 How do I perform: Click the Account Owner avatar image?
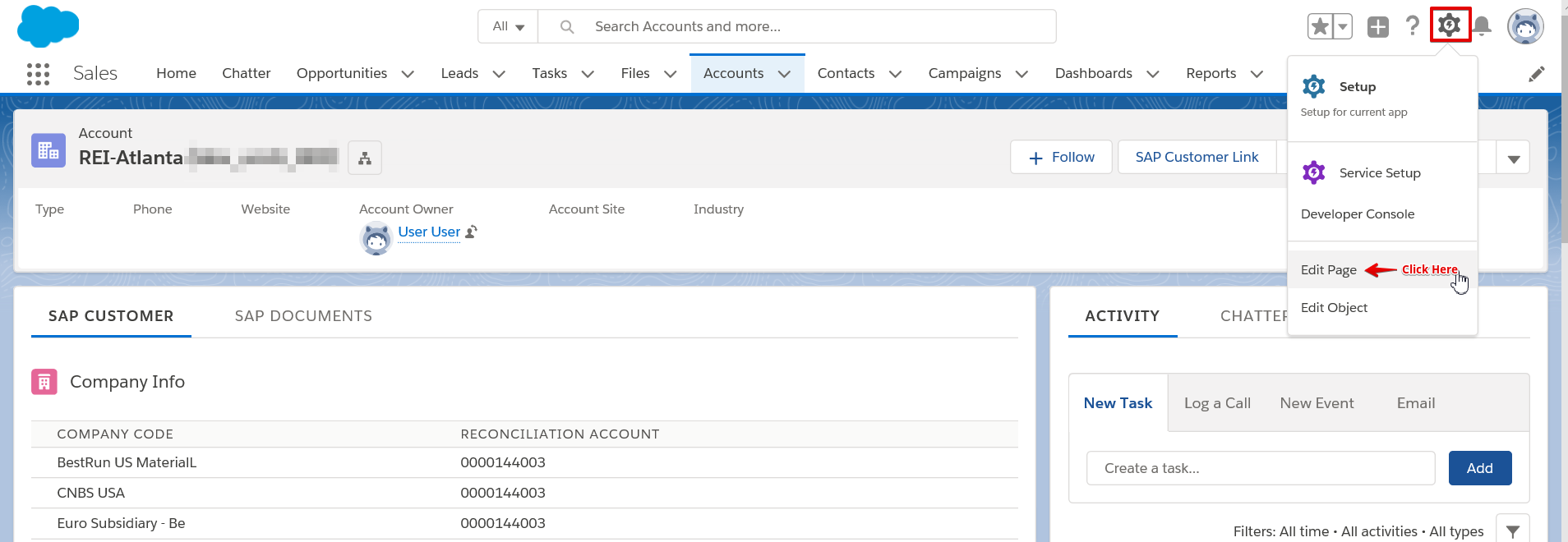click(x=376, y=238)
